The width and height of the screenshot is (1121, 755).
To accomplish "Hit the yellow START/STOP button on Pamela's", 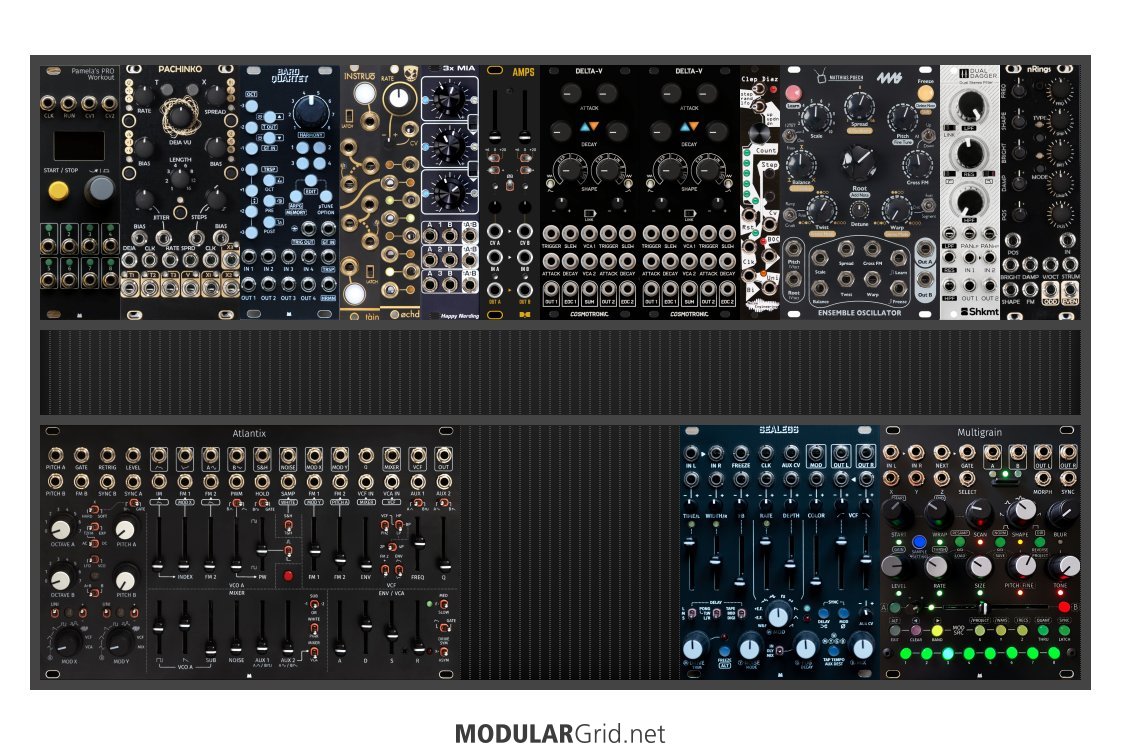I will pyautogui.click(x=59, y=190).
